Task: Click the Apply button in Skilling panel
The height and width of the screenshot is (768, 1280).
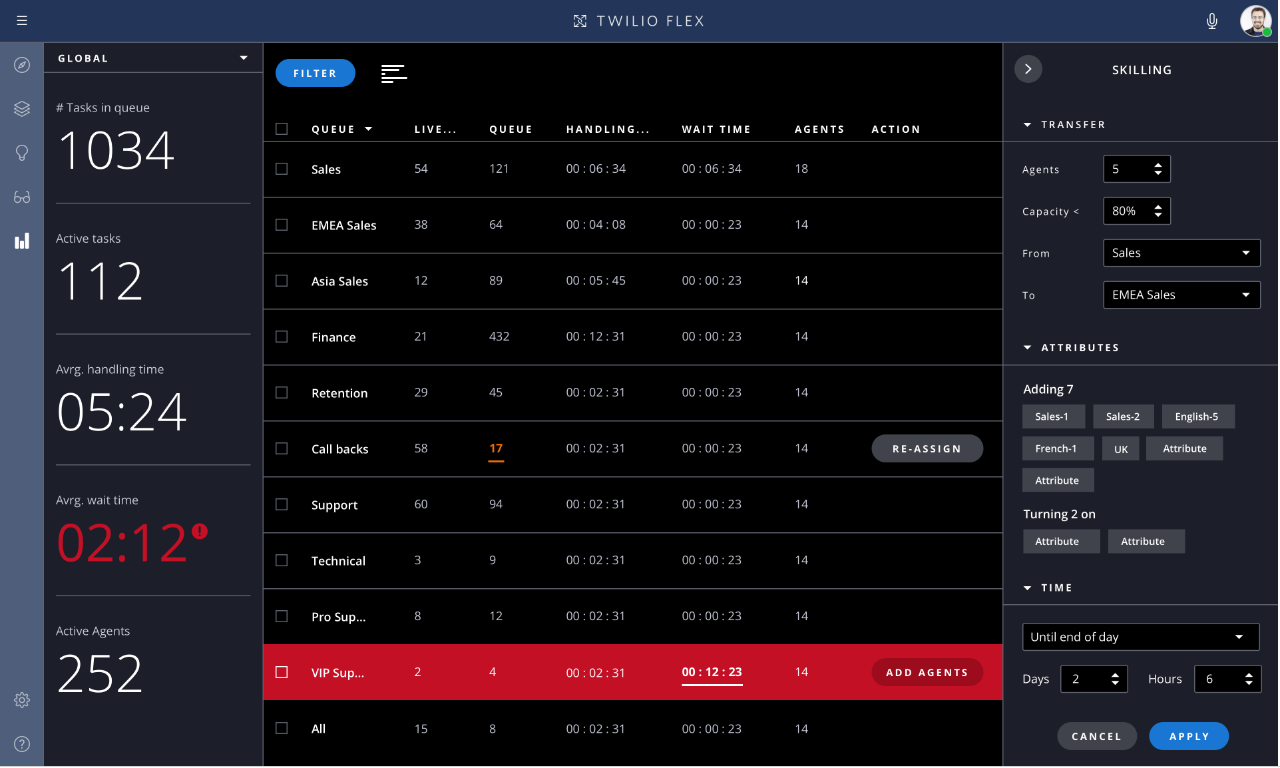Action: (1188, 735)
